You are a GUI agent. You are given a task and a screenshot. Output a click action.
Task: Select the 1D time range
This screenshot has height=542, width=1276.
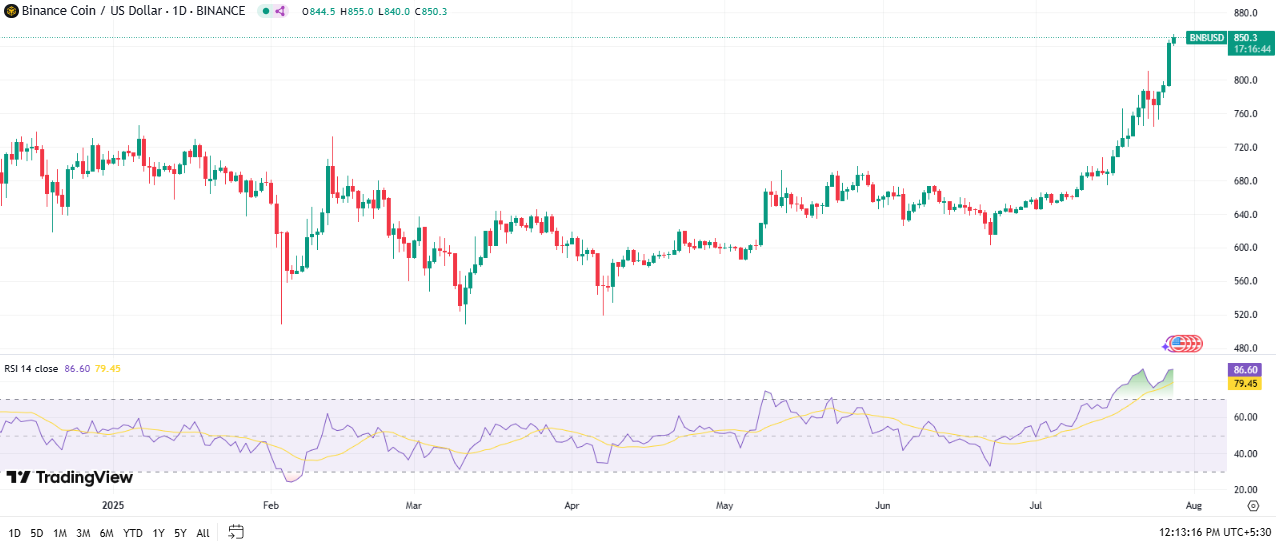pyautogui.click(x=15, y=533)
